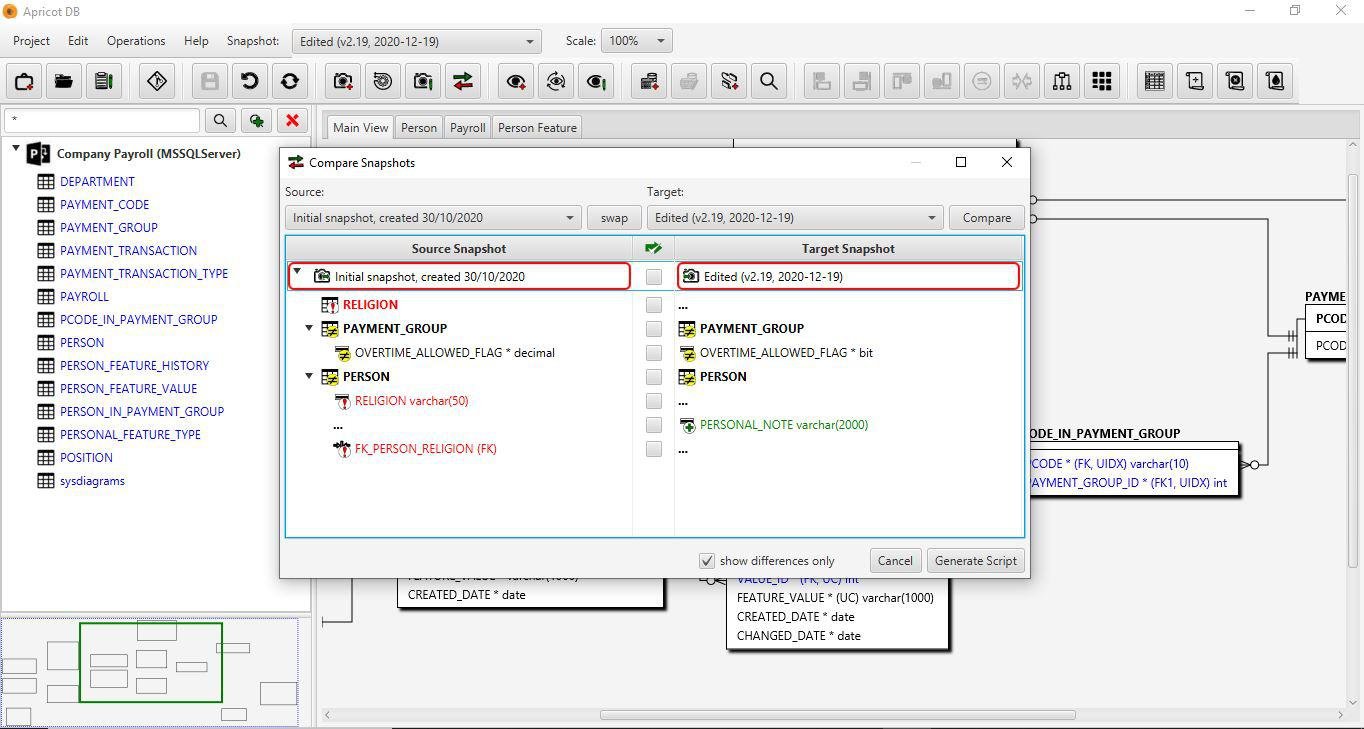
Task: Click the undo arrow toolbar icon
Action: pos(250,81)
